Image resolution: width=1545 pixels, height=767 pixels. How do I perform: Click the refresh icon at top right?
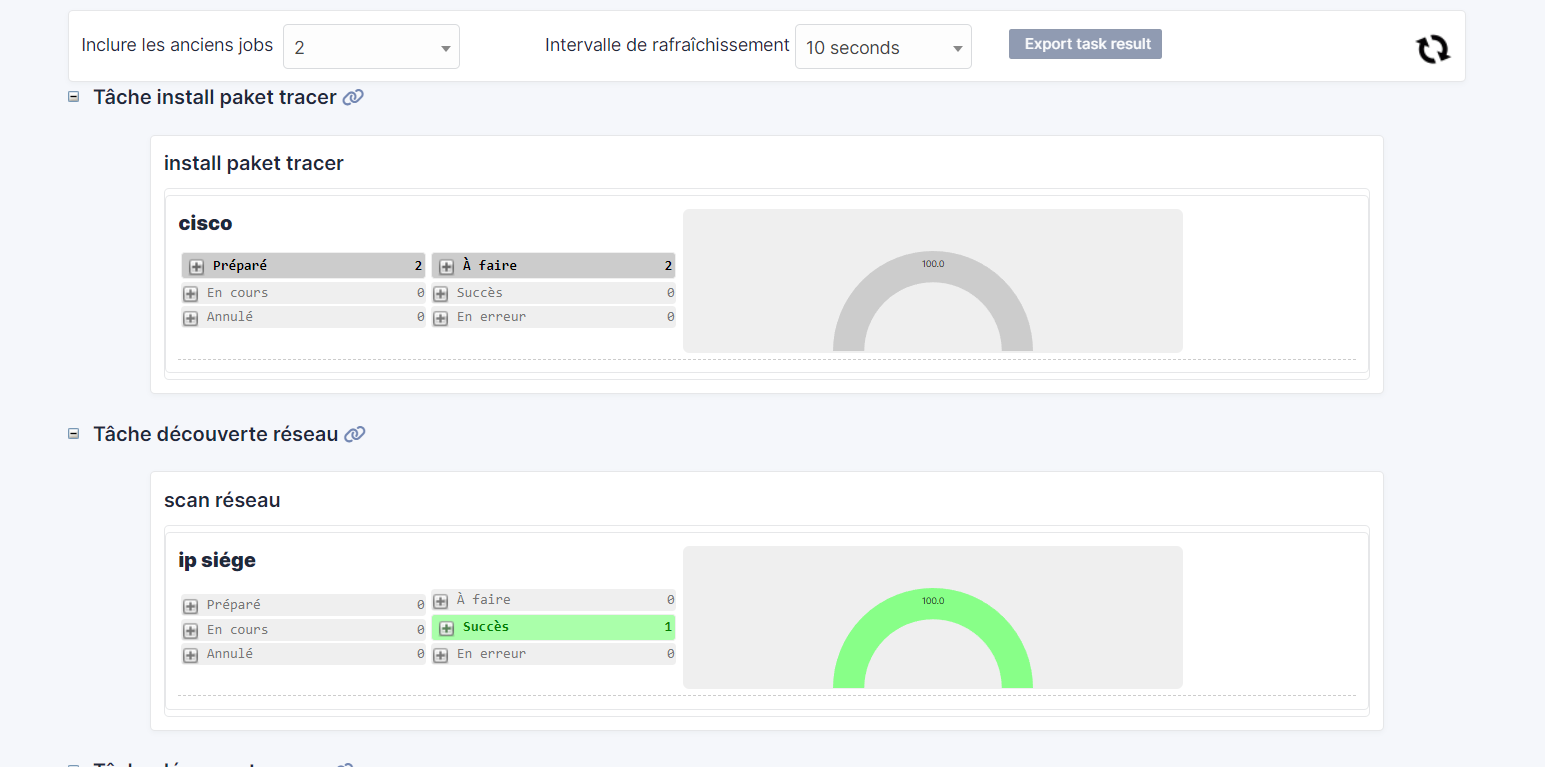coord(1433,47)
